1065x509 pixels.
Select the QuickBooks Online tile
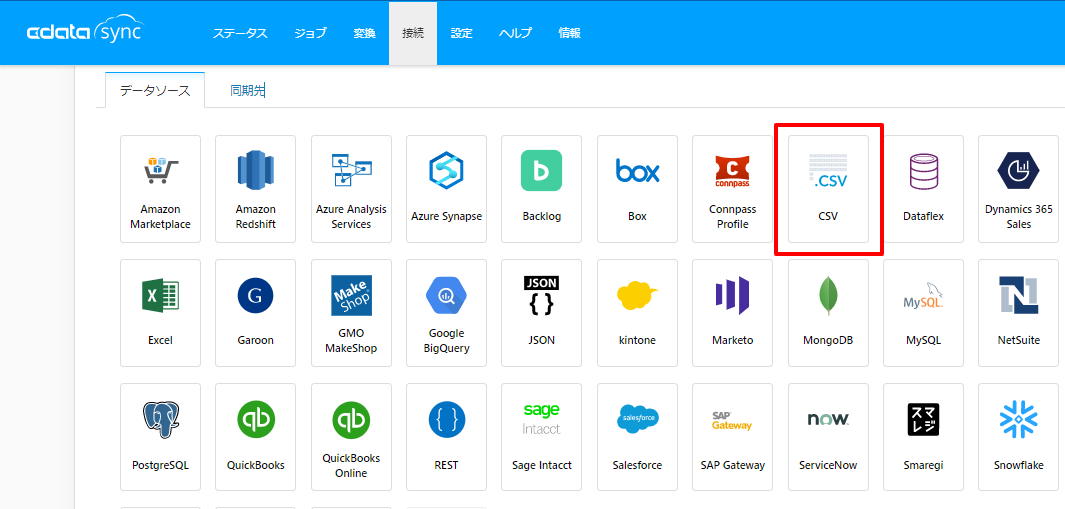(x=351, y=437)
